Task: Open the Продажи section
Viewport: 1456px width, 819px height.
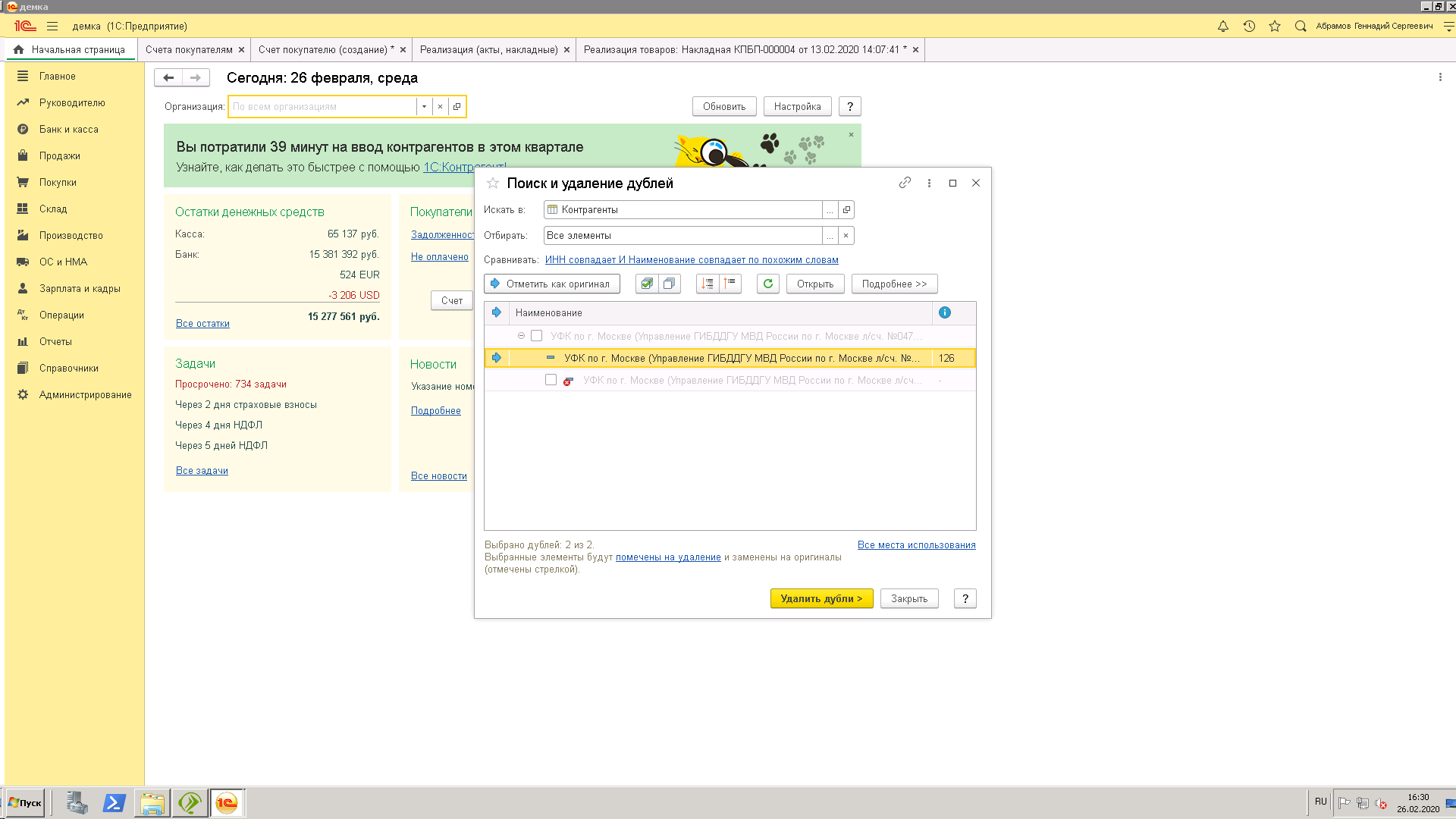Action: coord(60,156)
